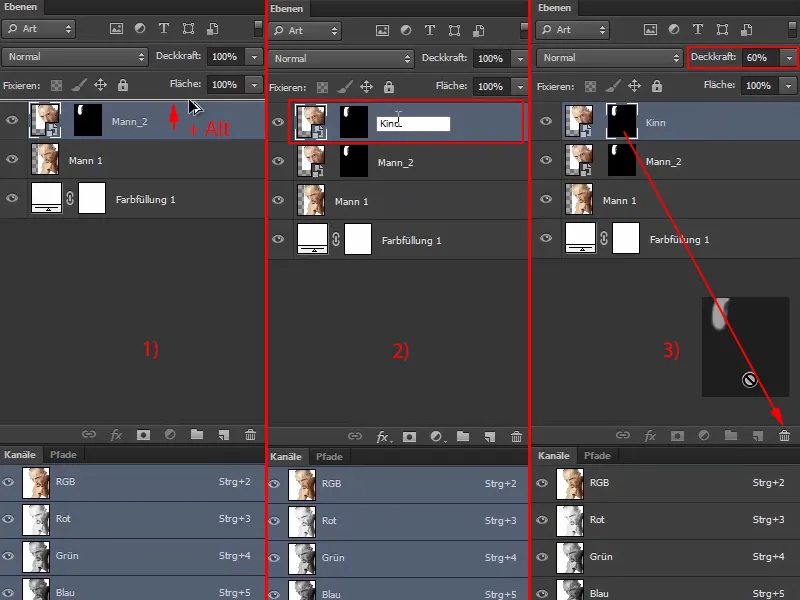Open Deckkraft arrow beside 60% value
This screenshot has height=600, width=800.
click(x=789, y=58)
